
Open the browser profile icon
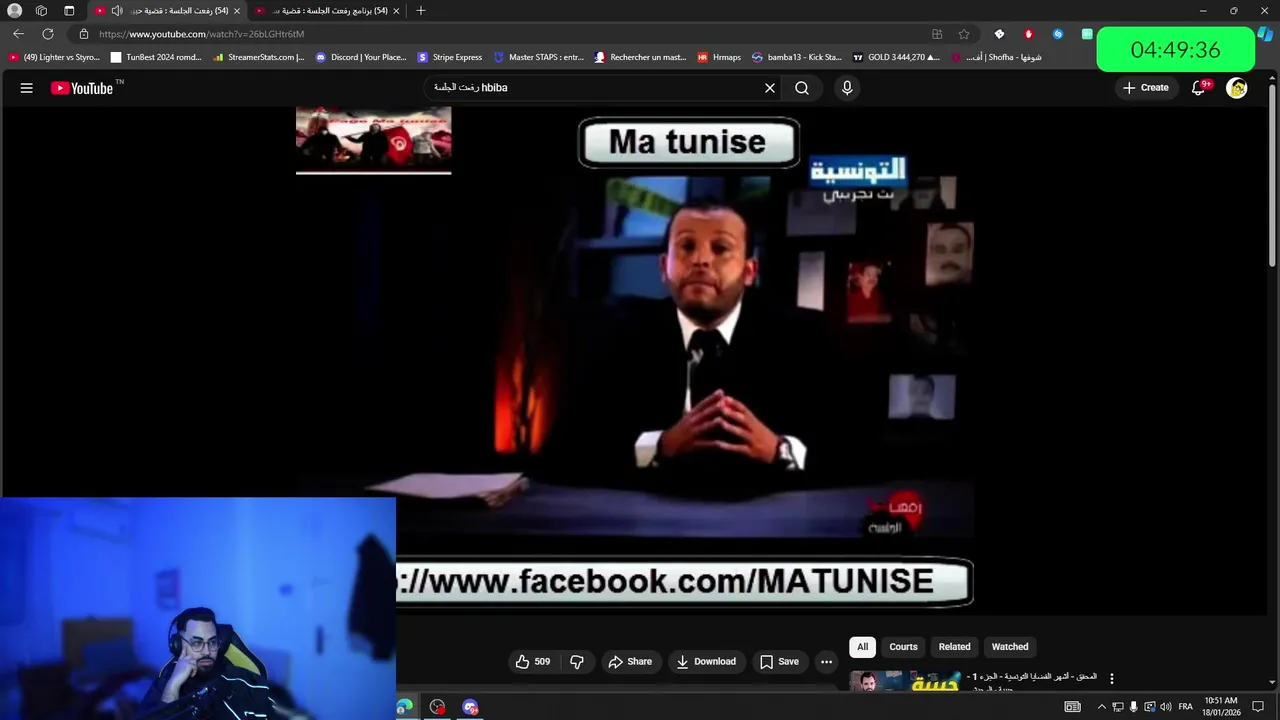click(x=15, y=11)
